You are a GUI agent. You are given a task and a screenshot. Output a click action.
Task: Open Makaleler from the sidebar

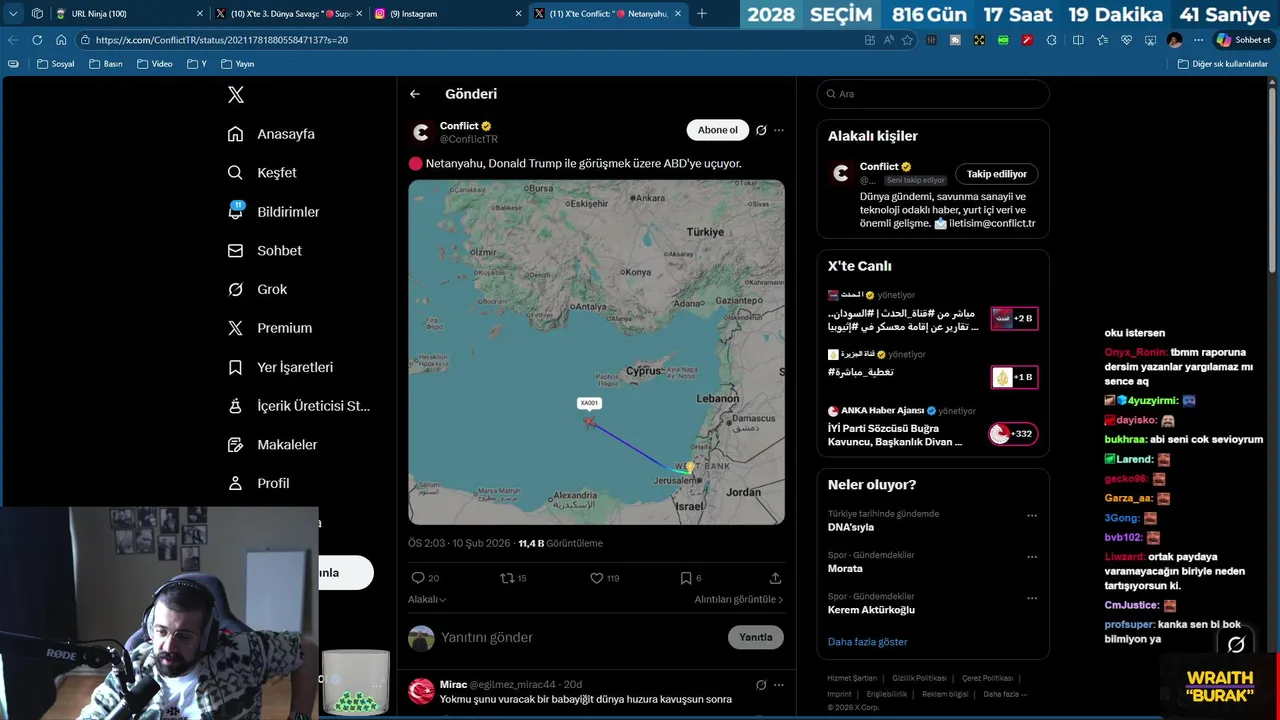coord(272,445)
